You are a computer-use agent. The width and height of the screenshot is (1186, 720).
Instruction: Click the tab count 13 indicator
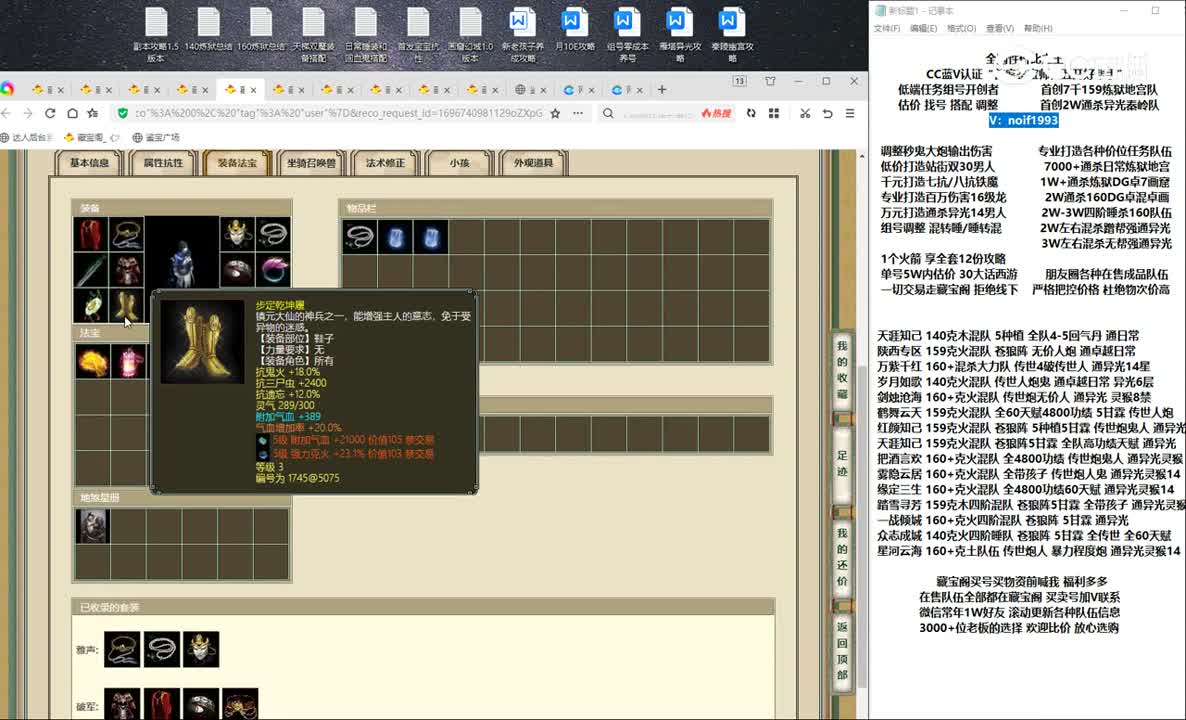pos(740,81)
